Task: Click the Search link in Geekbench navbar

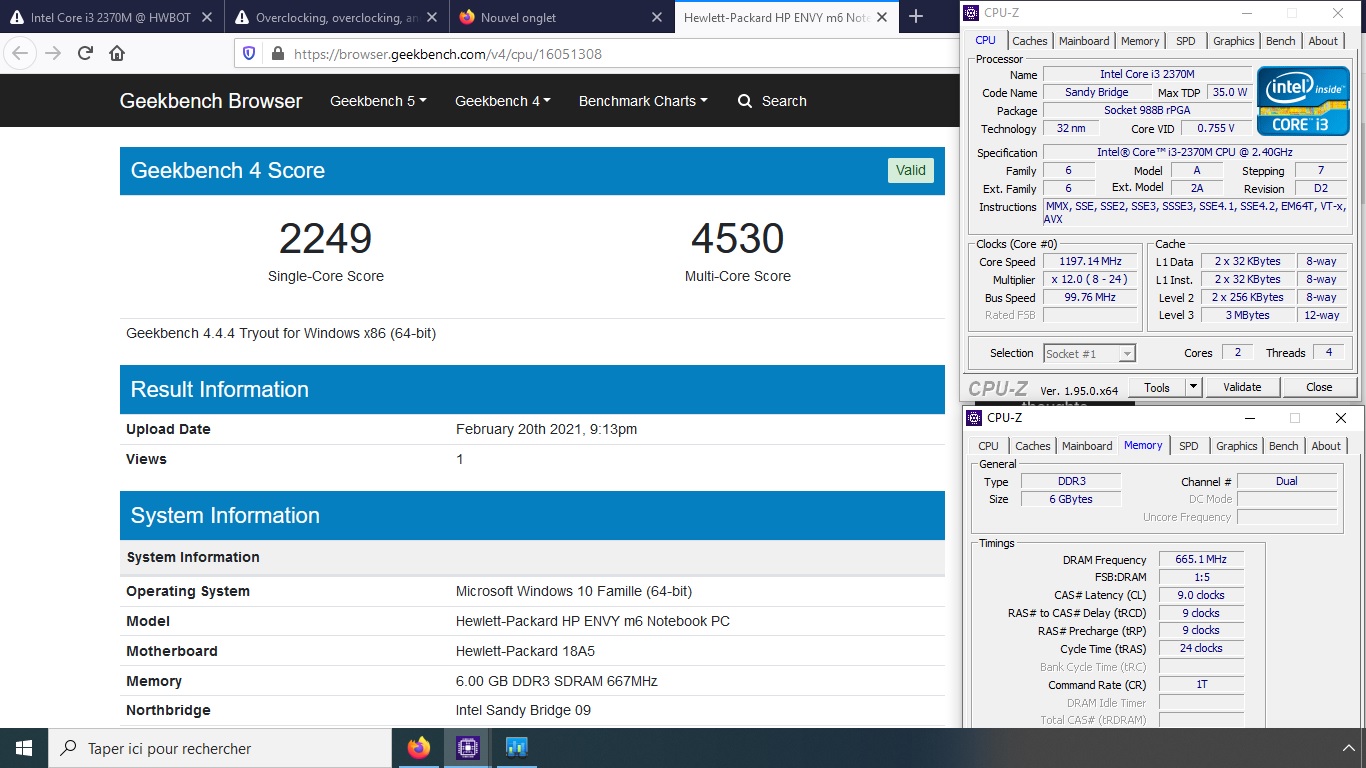Action: [784, 101]
